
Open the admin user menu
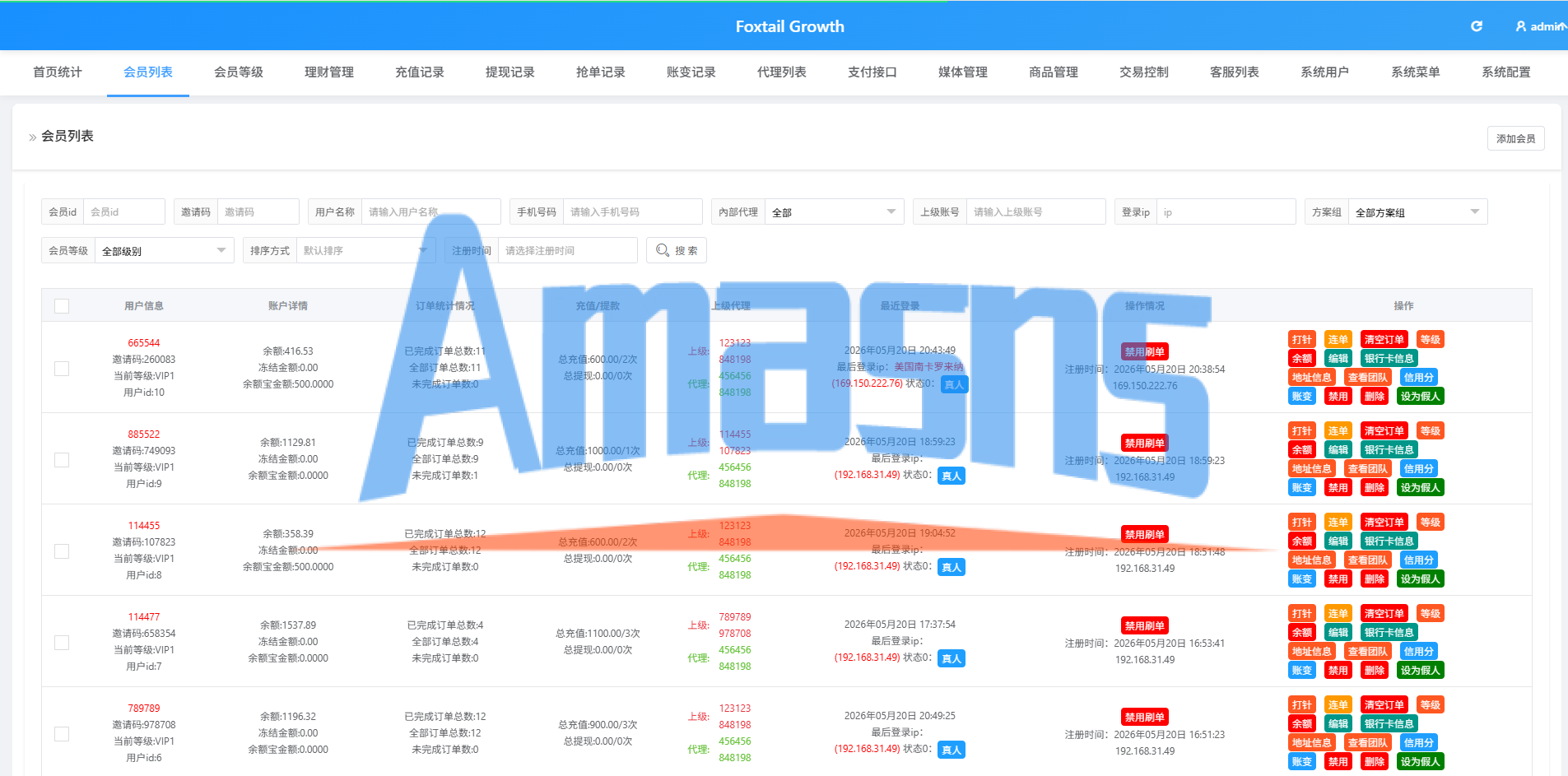coord(1540,26)
